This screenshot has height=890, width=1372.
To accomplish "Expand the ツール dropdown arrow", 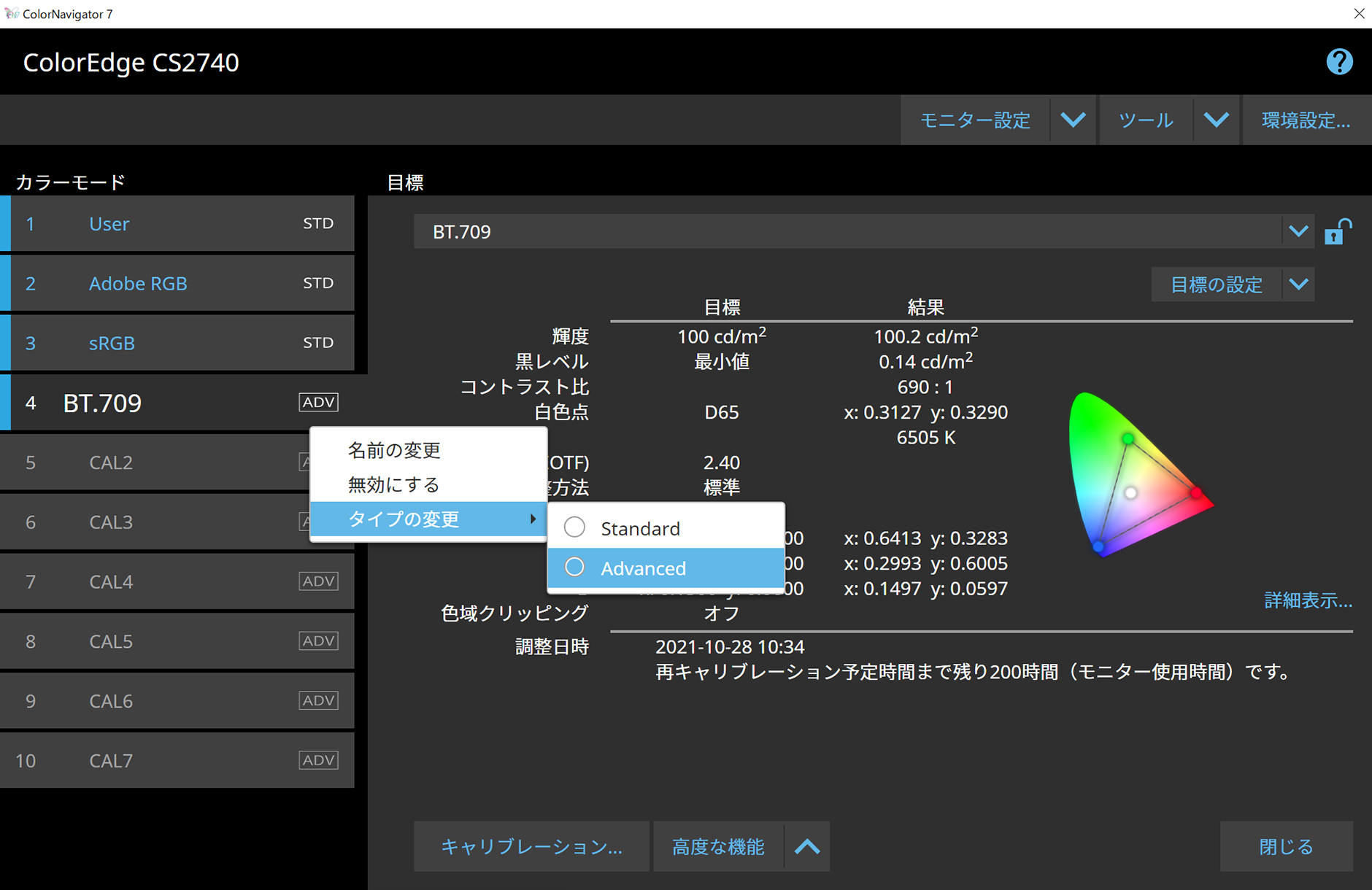I will (1216, 120).
